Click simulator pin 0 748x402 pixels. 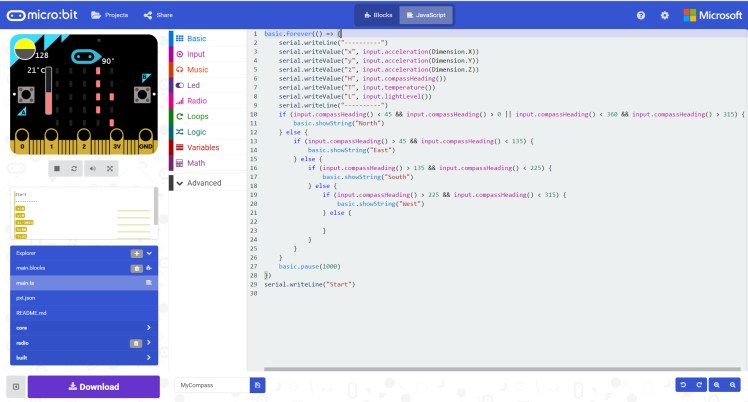click(x=22, y=142)
